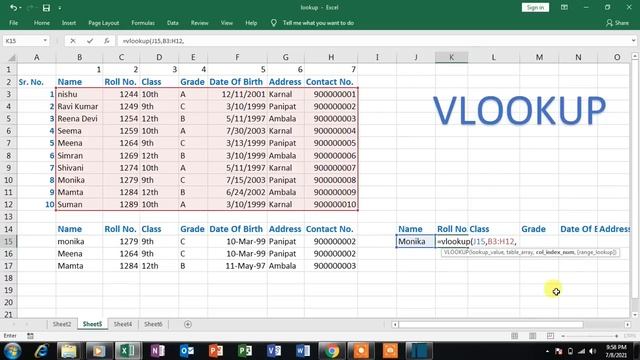Switch to the Sheet4 tab
This screenshot has width=640, height=360.
122,324
